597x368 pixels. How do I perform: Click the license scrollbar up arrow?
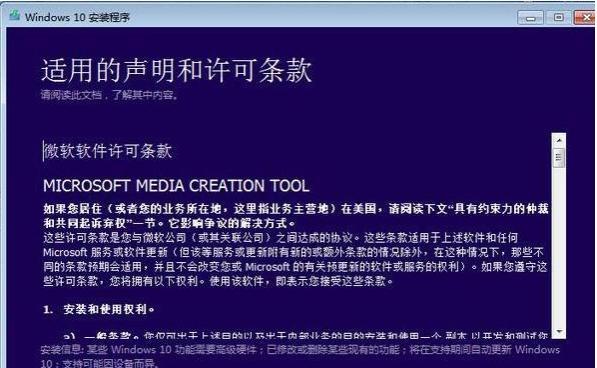pyautogui.click(x=559, y=140)
